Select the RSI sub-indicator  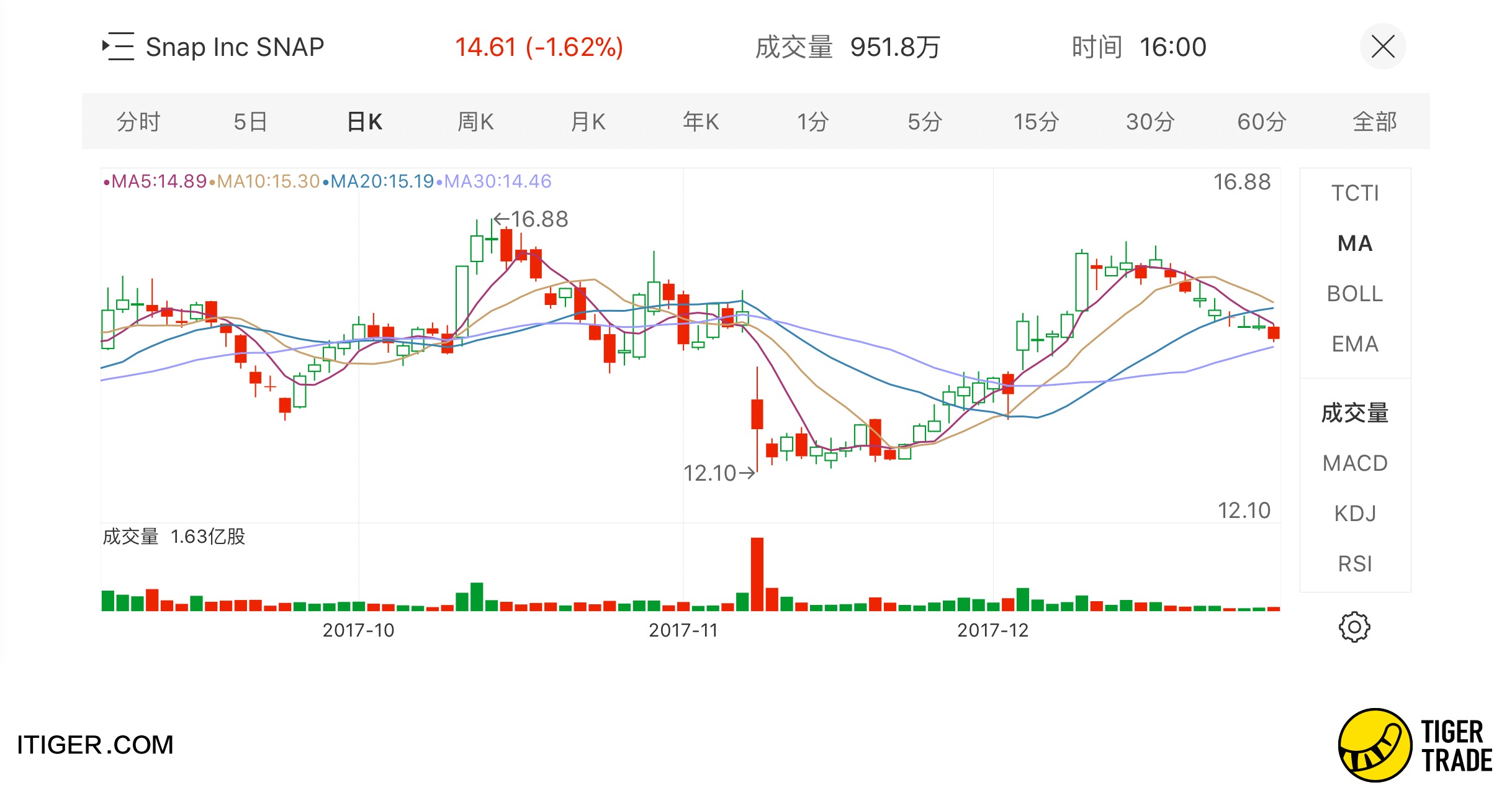1355,564
